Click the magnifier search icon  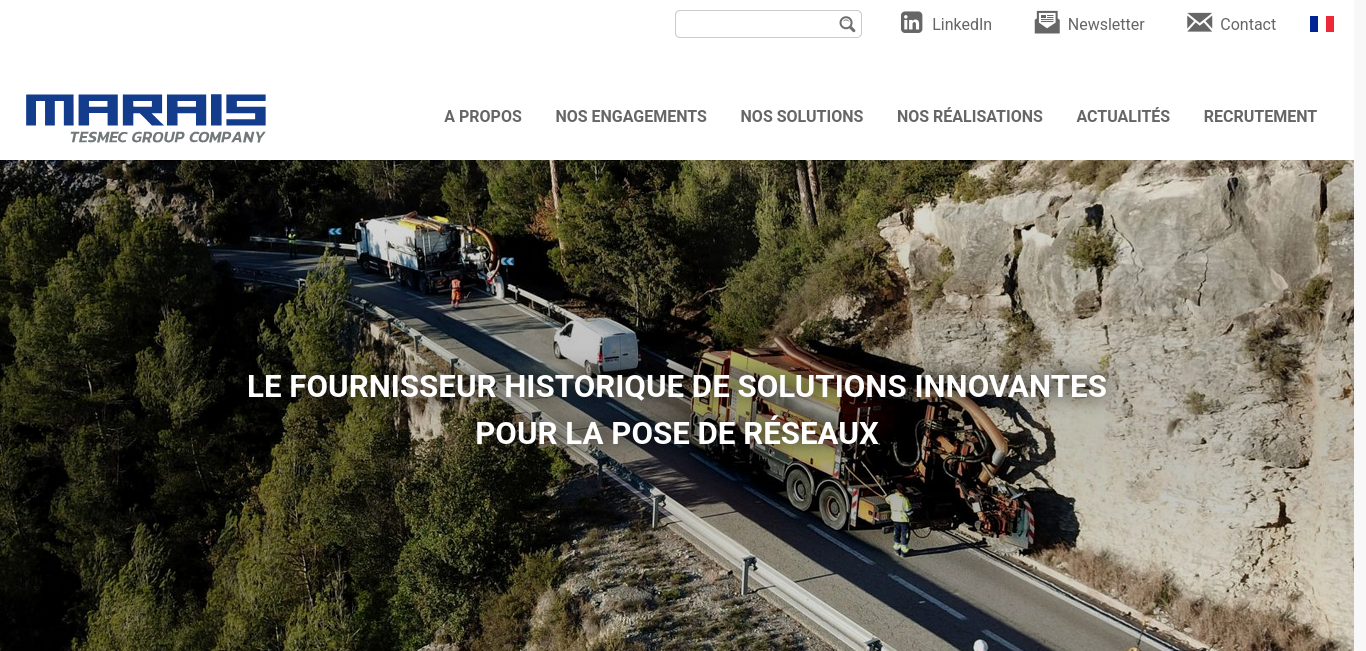847,24
